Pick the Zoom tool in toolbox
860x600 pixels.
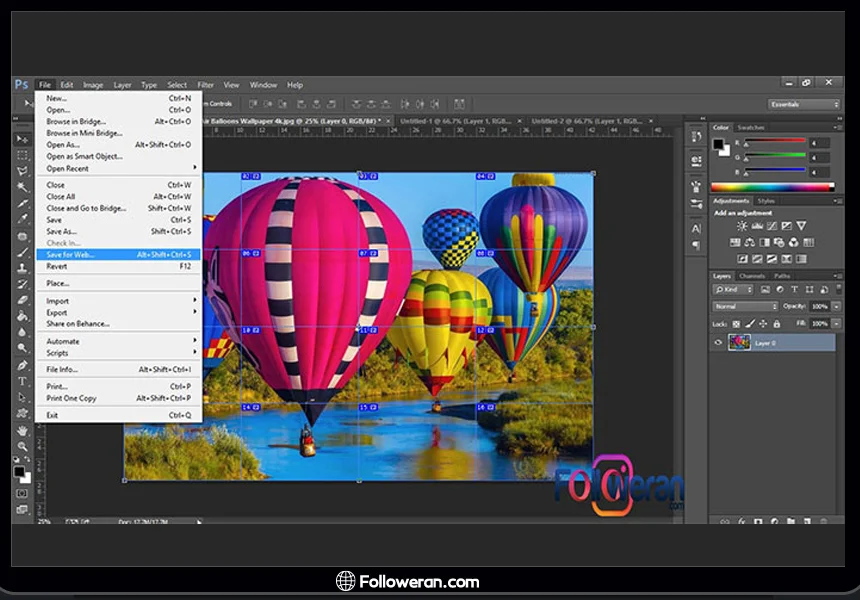click(x=22, y=445)
